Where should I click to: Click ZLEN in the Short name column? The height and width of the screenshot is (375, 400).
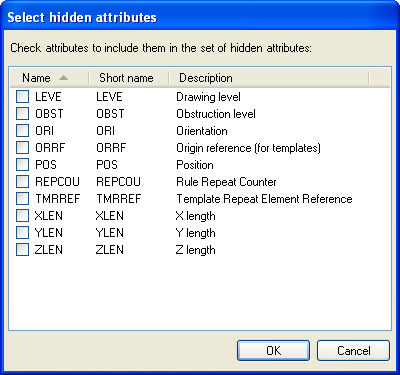point(109,250)
